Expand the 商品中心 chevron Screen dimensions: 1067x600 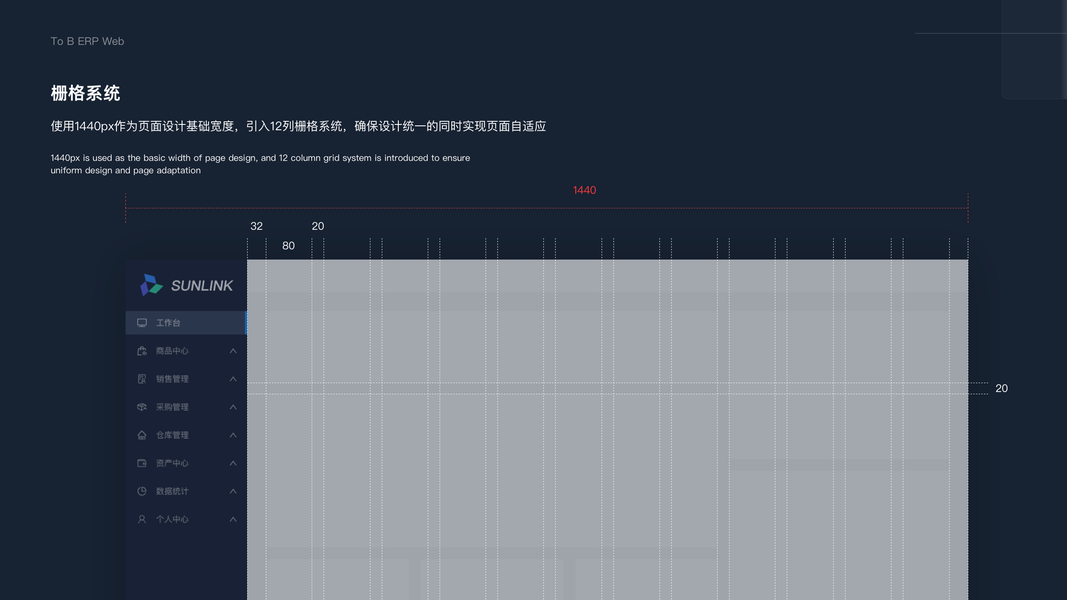(233, 351)
